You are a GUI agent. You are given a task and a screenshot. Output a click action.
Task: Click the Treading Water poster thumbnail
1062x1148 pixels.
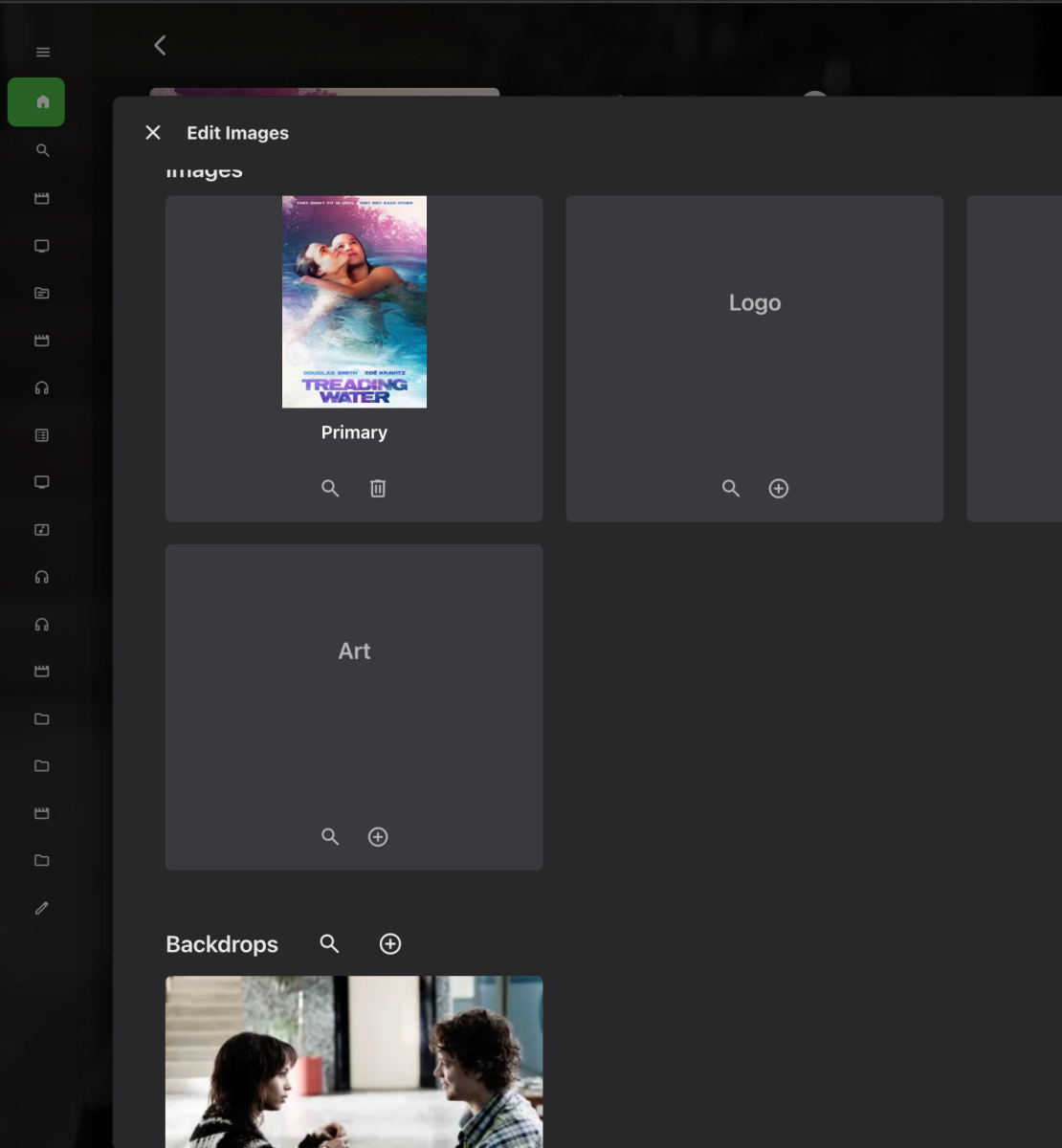(354, 302)
